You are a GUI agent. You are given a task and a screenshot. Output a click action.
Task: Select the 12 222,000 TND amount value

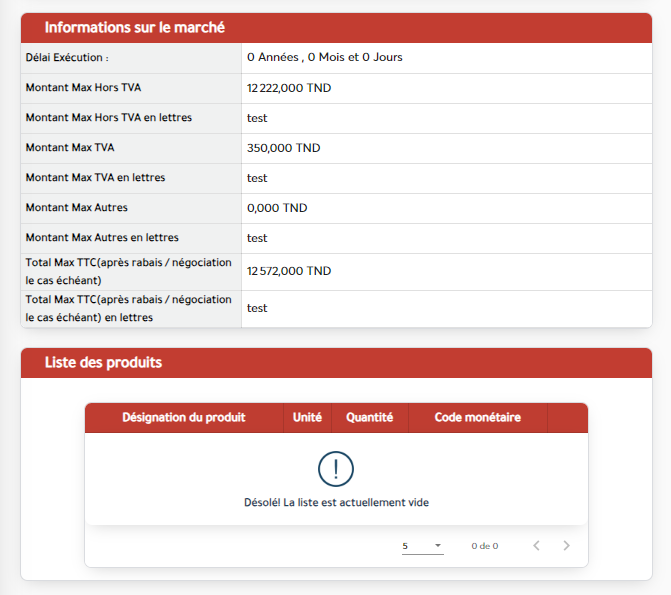tap(289, 88)
